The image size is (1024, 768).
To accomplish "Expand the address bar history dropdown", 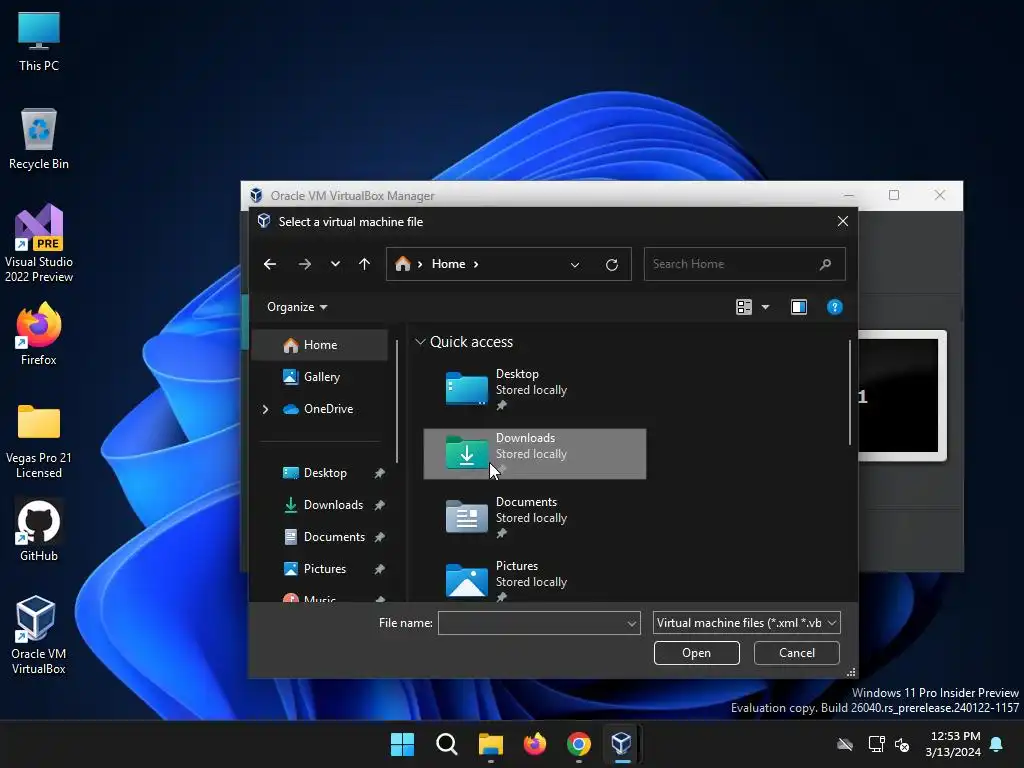I will pyautogui.click(x=575, y=264).
